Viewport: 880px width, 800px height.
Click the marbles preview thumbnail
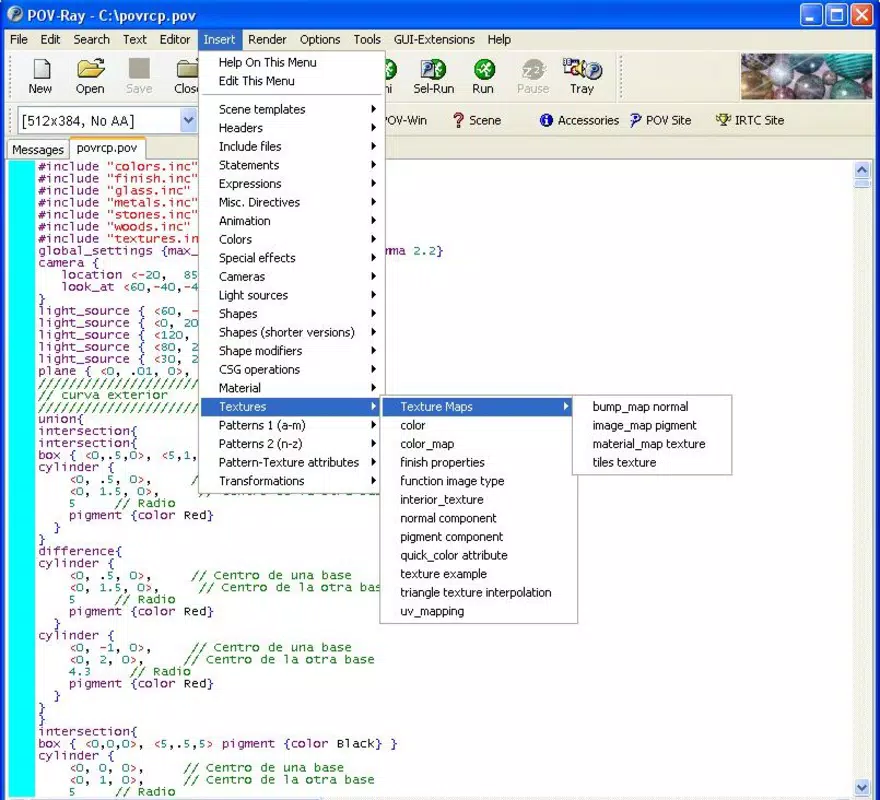806,76
